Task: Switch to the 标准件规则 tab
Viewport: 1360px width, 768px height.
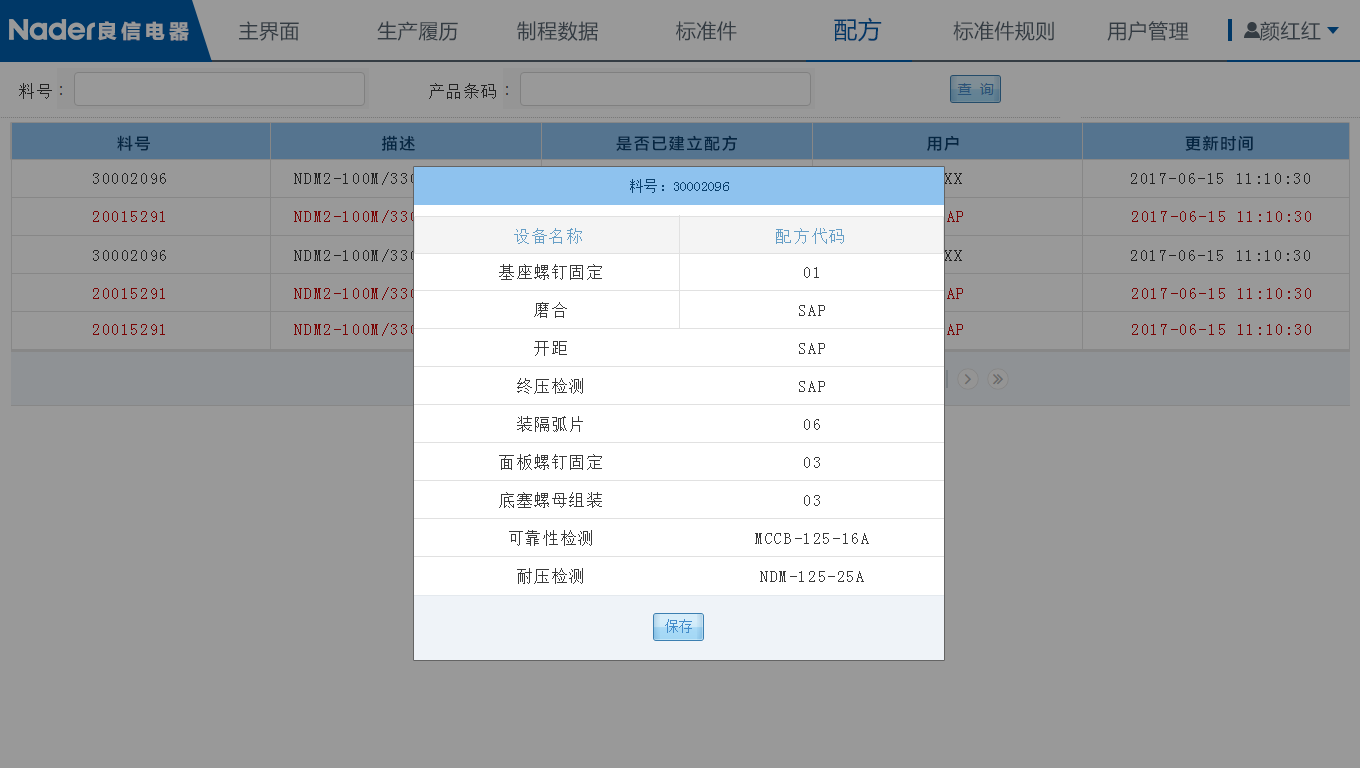Action: (x=1002, y=31)
